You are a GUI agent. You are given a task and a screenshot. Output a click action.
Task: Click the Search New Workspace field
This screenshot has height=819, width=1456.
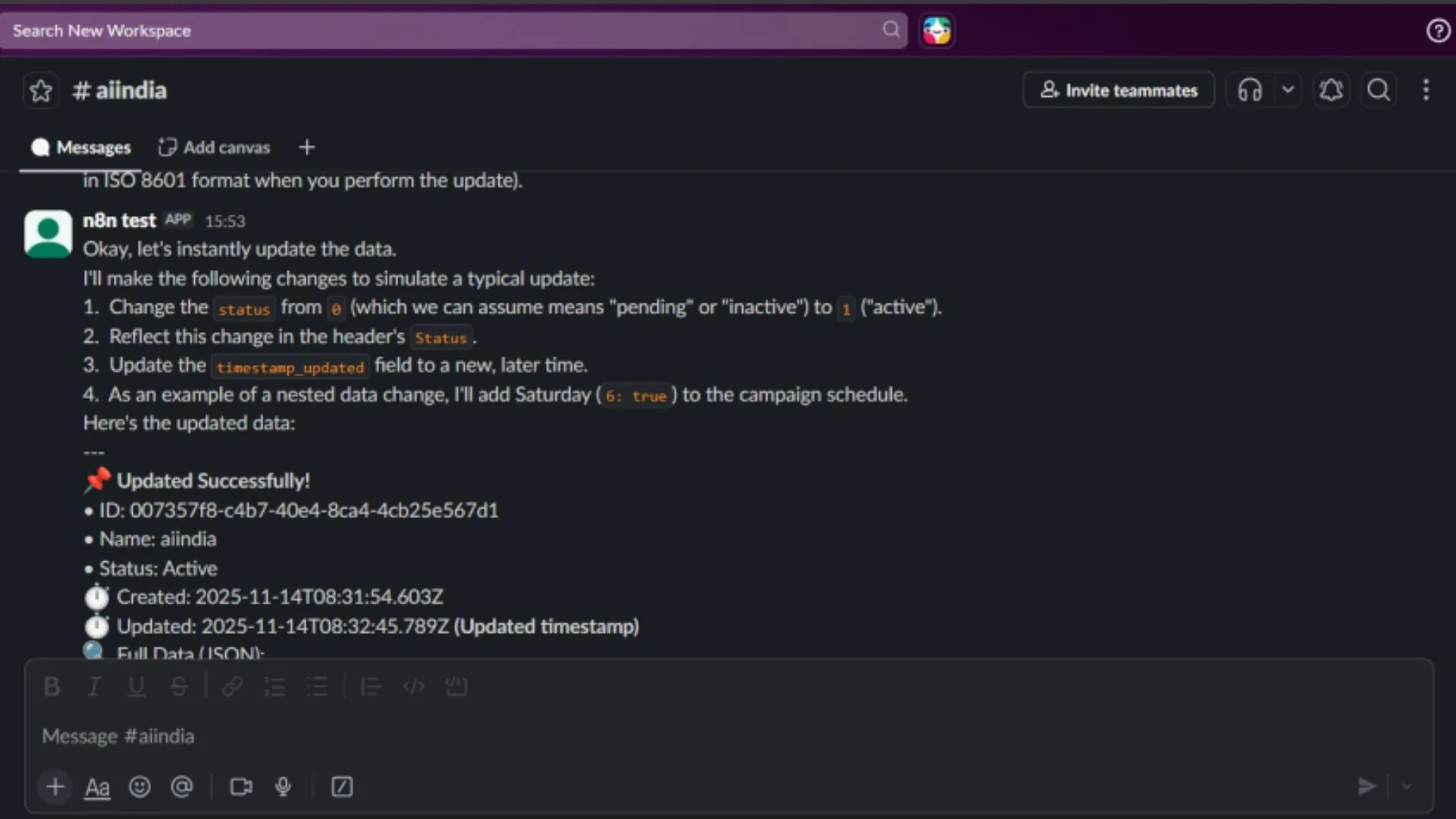click(x=453, y=30)
